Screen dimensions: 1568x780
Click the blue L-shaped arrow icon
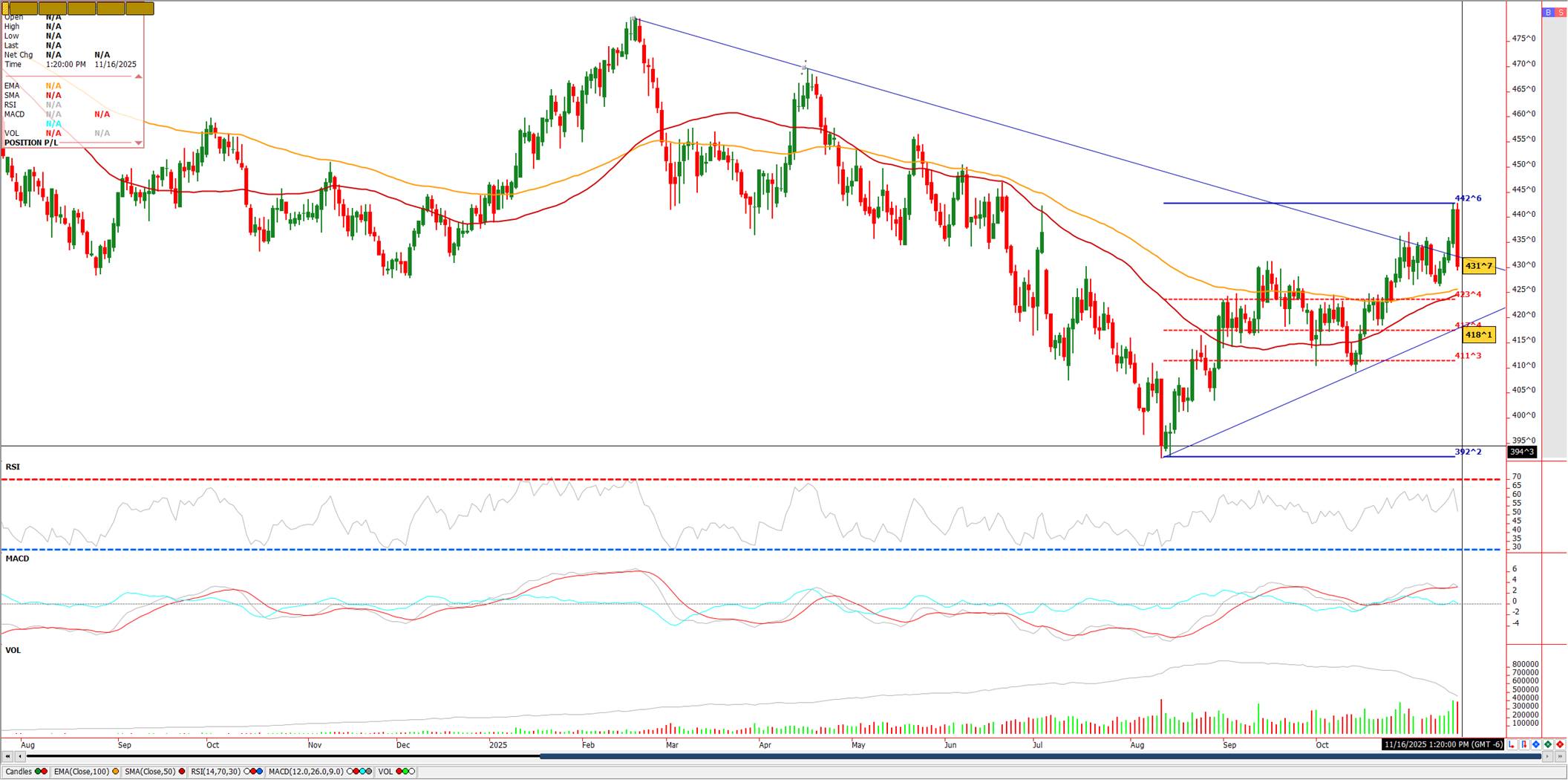(1512, 744)
